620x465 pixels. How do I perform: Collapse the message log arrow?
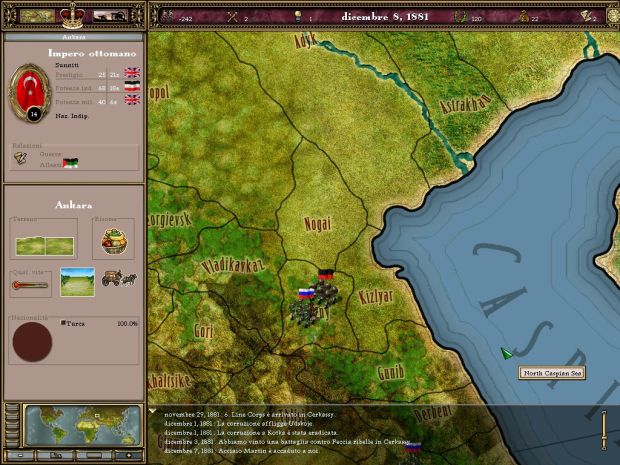coord(152,411)
